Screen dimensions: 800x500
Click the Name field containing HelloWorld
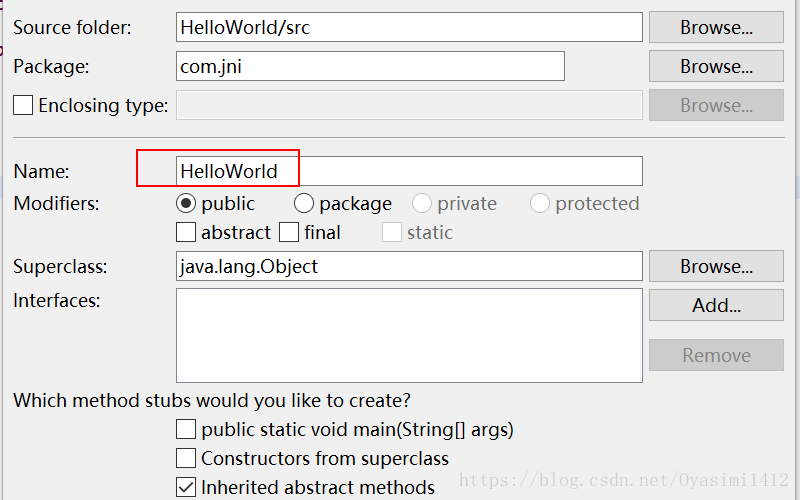click(409, 171)
